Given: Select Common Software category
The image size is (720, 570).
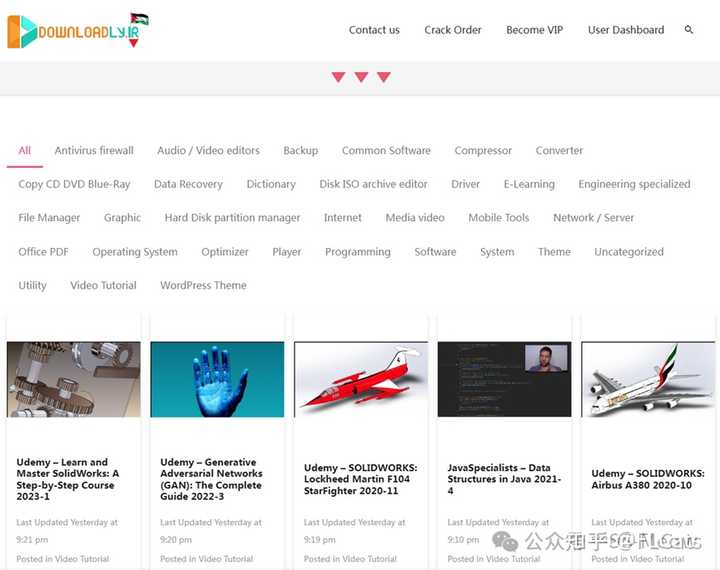Looking at the screenshot, I should (386, 151).
